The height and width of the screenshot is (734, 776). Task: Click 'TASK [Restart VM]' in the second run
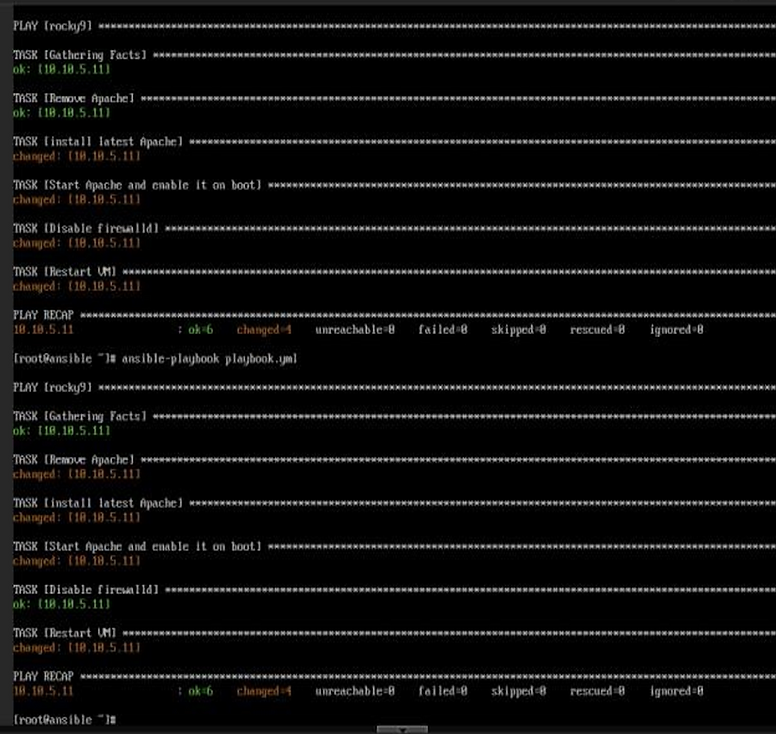[x=64, y=633]
